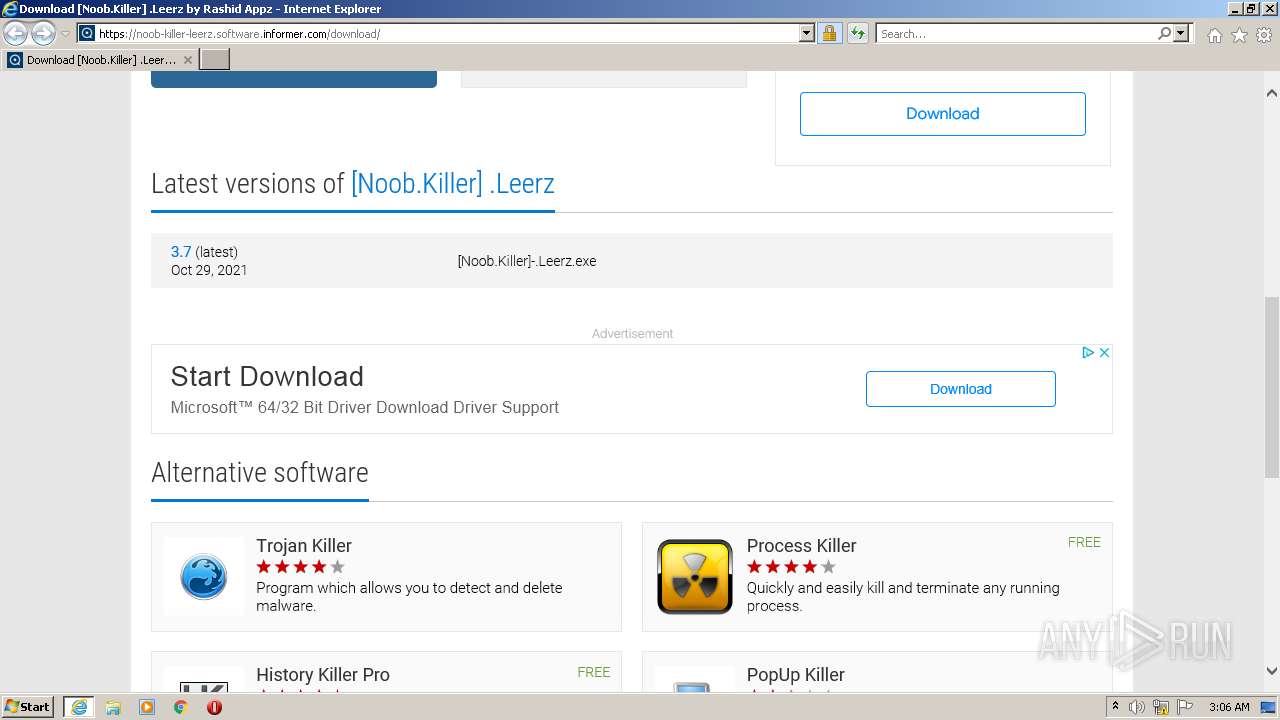Viewport: 1280px width, 720px height.
Task: Click the refresh page icon
Action: coord(857,33)
